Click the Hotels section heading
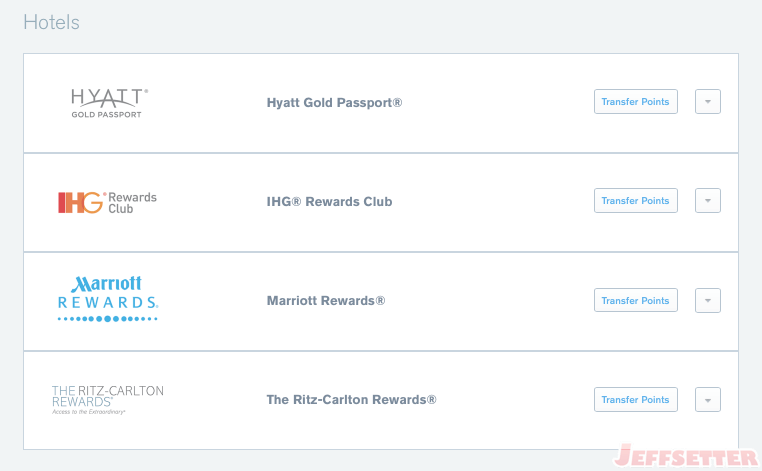762x471 pixels. (x=52, y=22)
